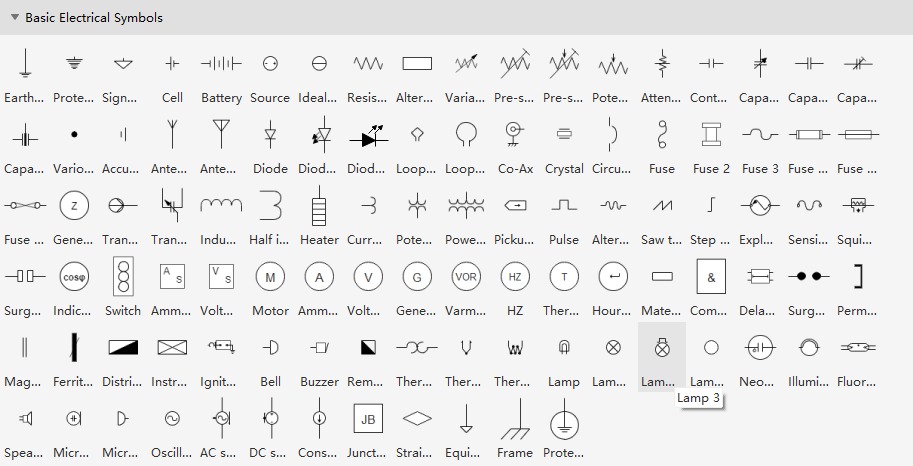Image resolution: width=913 pixels, height=466 pixels.
Task: Choose the DC source symbol
Action: tap(270, 418)
